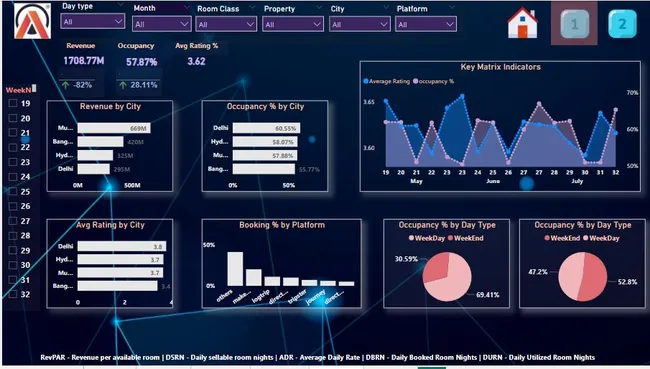Check week 30 checkbox
The height and width of the screenshot is (369, 650).
tap(13, 265)
